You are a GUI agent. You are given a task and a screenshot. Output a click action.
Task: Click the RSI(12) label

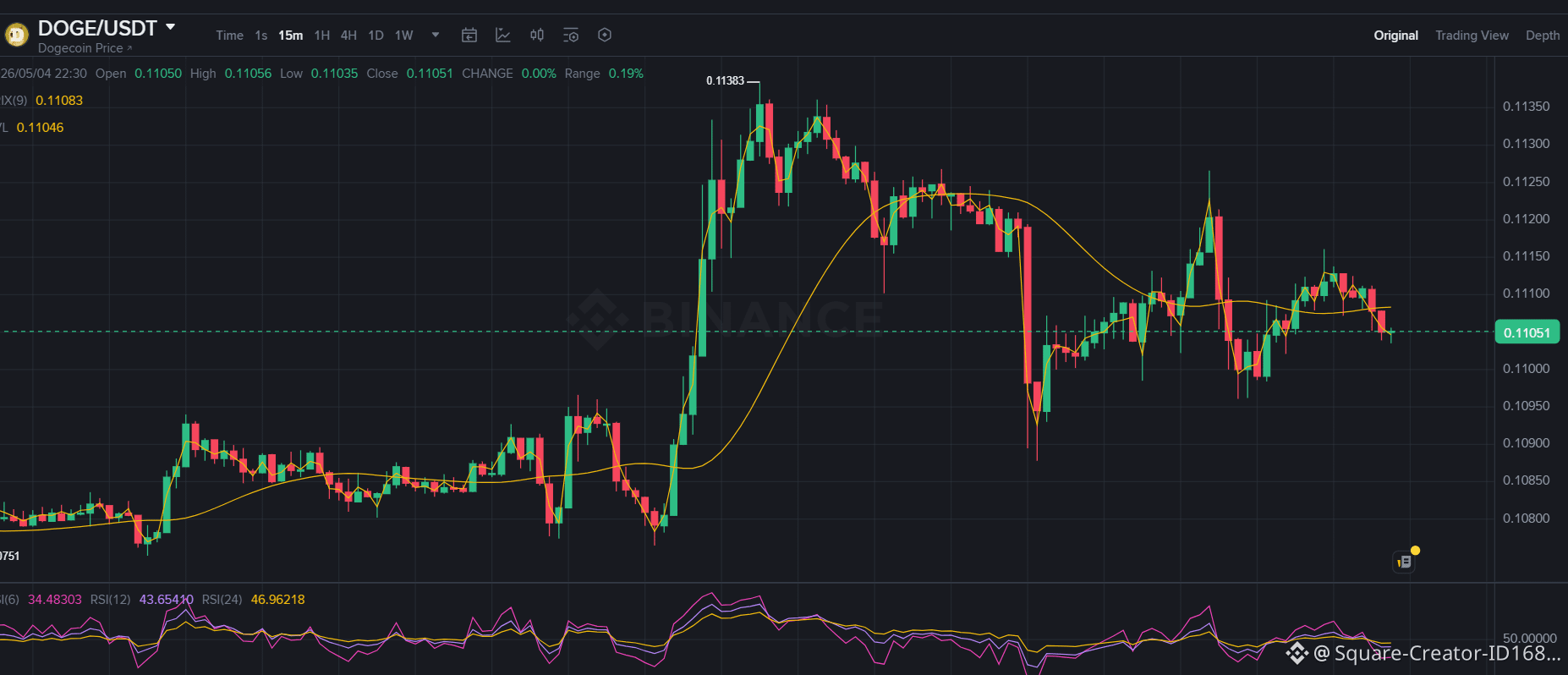tap(110, 600)
